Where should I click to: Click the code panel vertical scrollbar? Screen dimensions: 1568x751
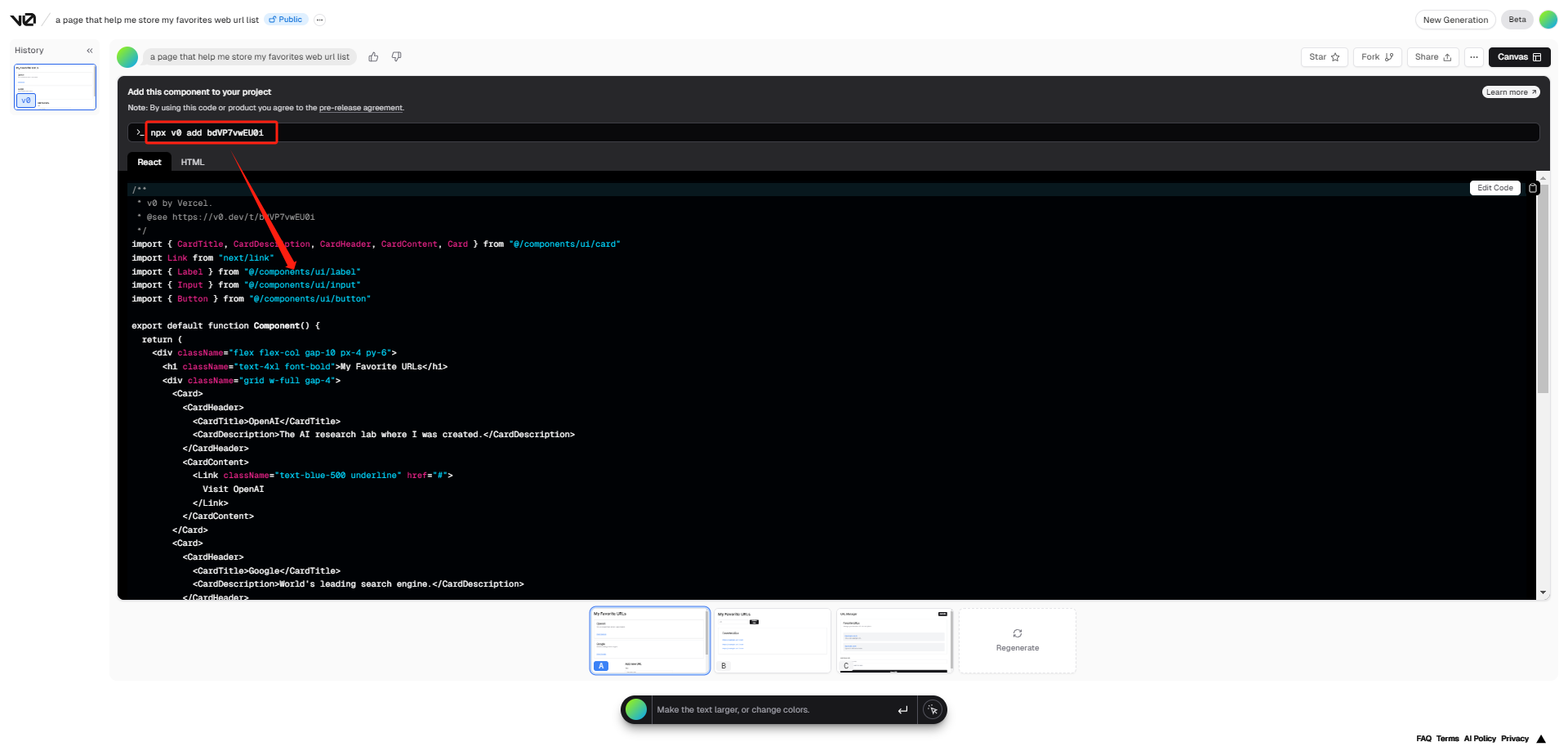[1543, 286]
